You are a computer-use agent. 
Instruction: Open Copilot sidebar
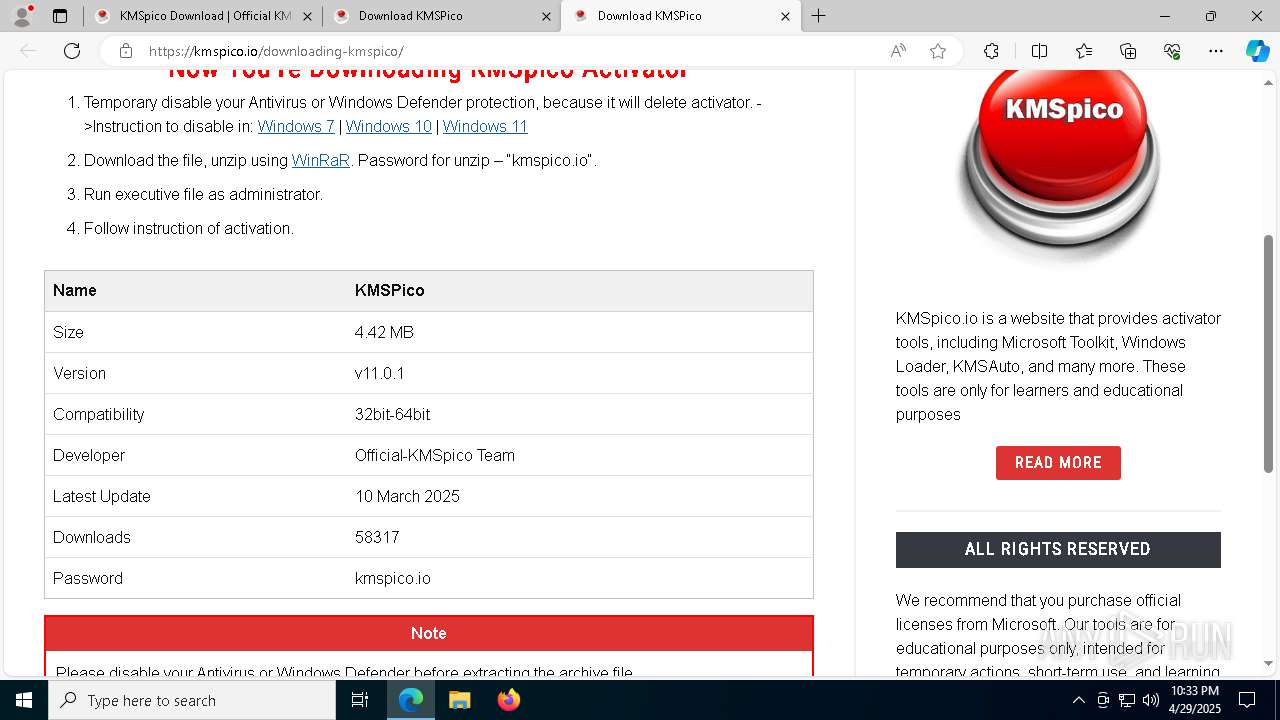(x=1257, y=51)
